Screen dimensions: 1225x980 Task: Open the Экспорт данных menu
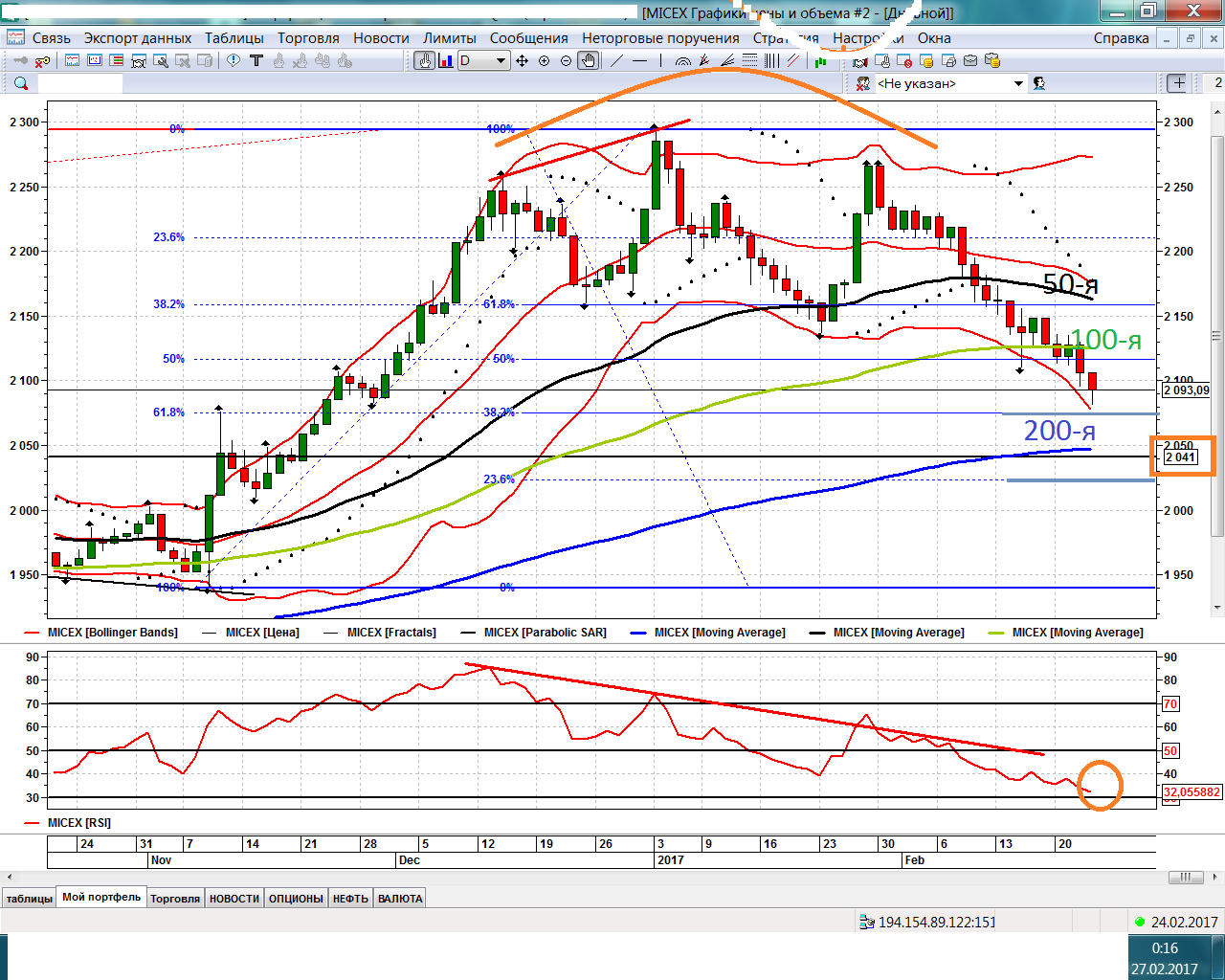[x=138, y=38]
